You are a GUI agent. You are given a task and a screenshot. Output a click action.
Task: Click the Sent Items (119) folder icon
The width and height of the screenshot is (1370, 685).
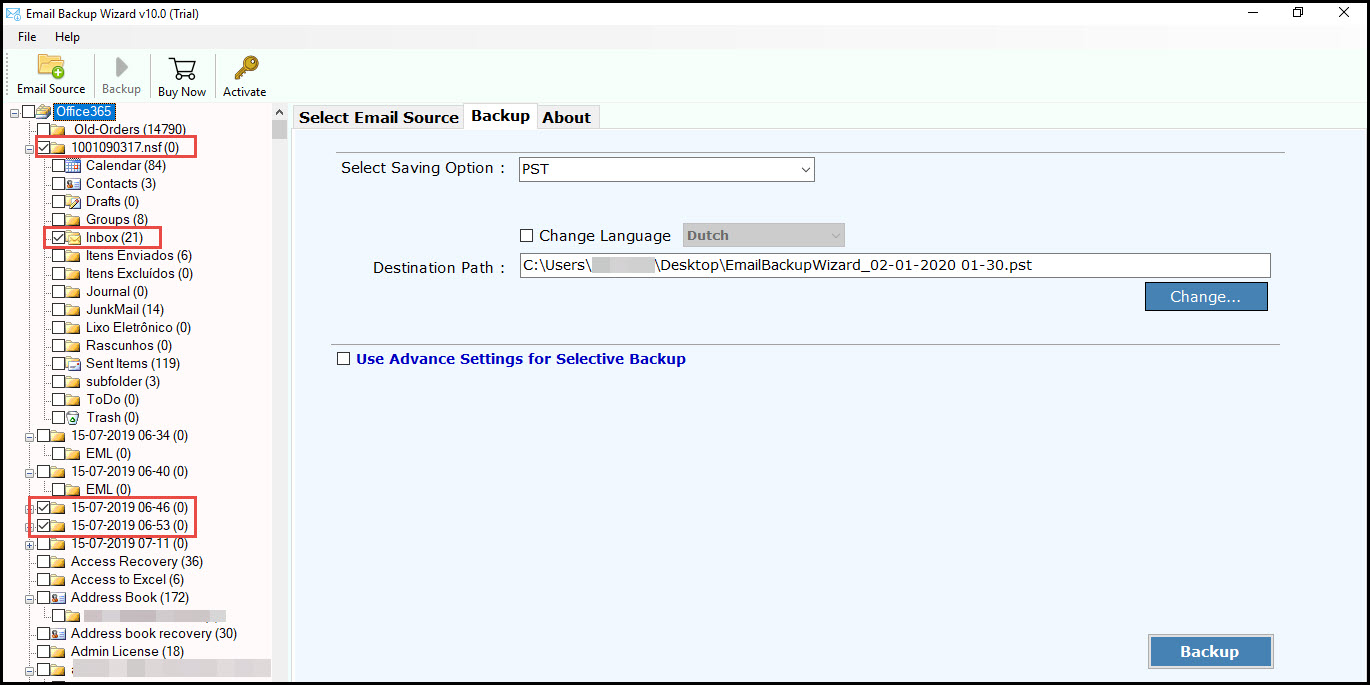(x=74, y=363)
